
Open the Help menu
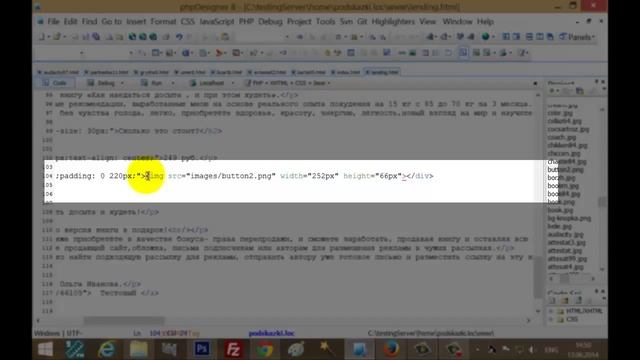(485, 22)
